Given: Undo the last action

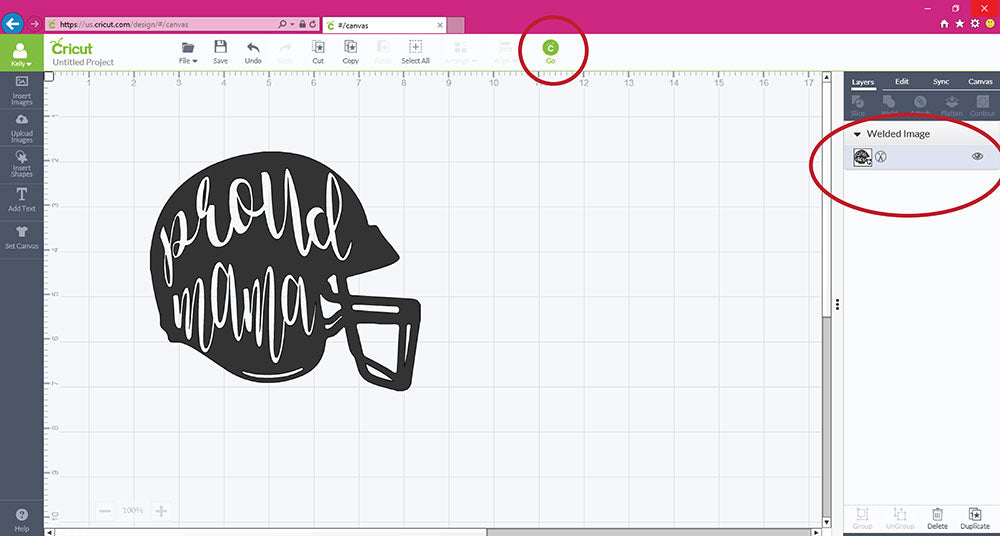Looking at the screenshot, I should click(x=253, y=50).
